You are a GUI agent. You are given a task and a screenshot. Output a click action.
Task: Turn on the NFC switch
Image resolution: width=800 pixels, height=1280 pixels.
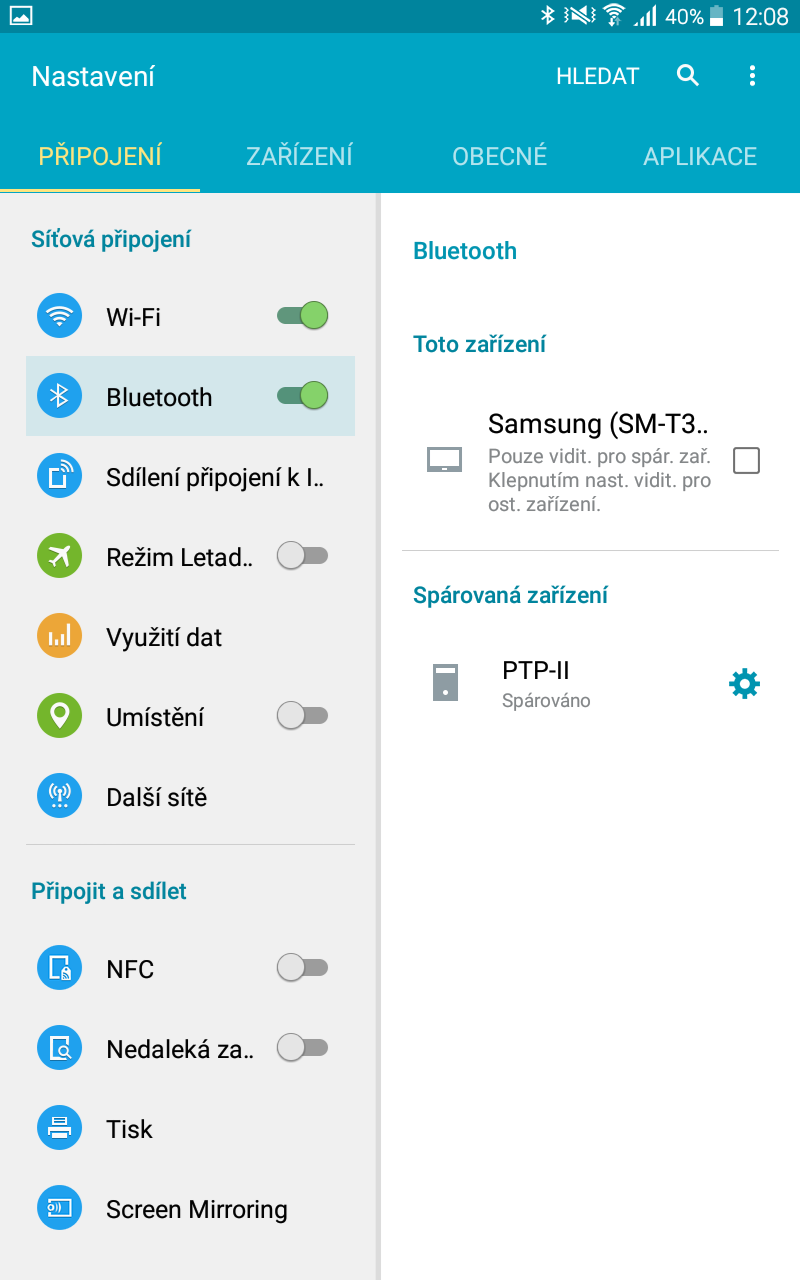(x=302, y=968)
